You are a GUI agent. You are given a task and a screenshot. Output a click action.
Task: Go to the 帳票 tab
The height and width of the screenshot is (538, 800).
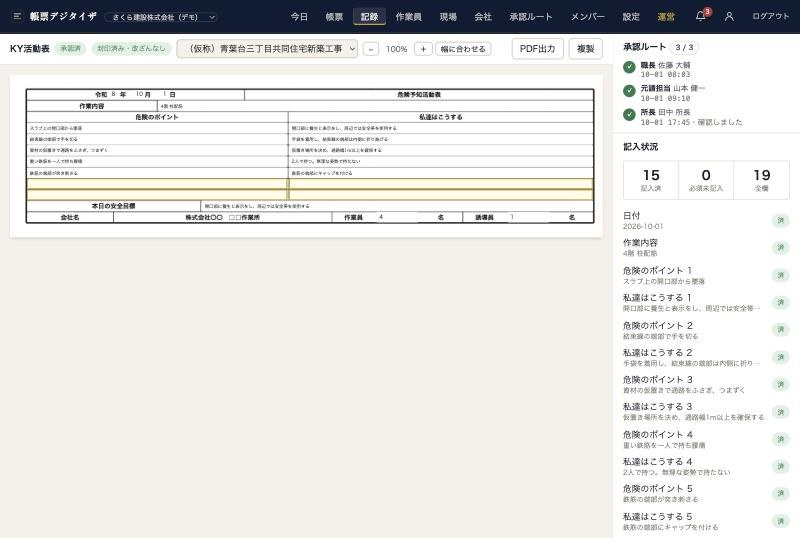pos(334,16)
